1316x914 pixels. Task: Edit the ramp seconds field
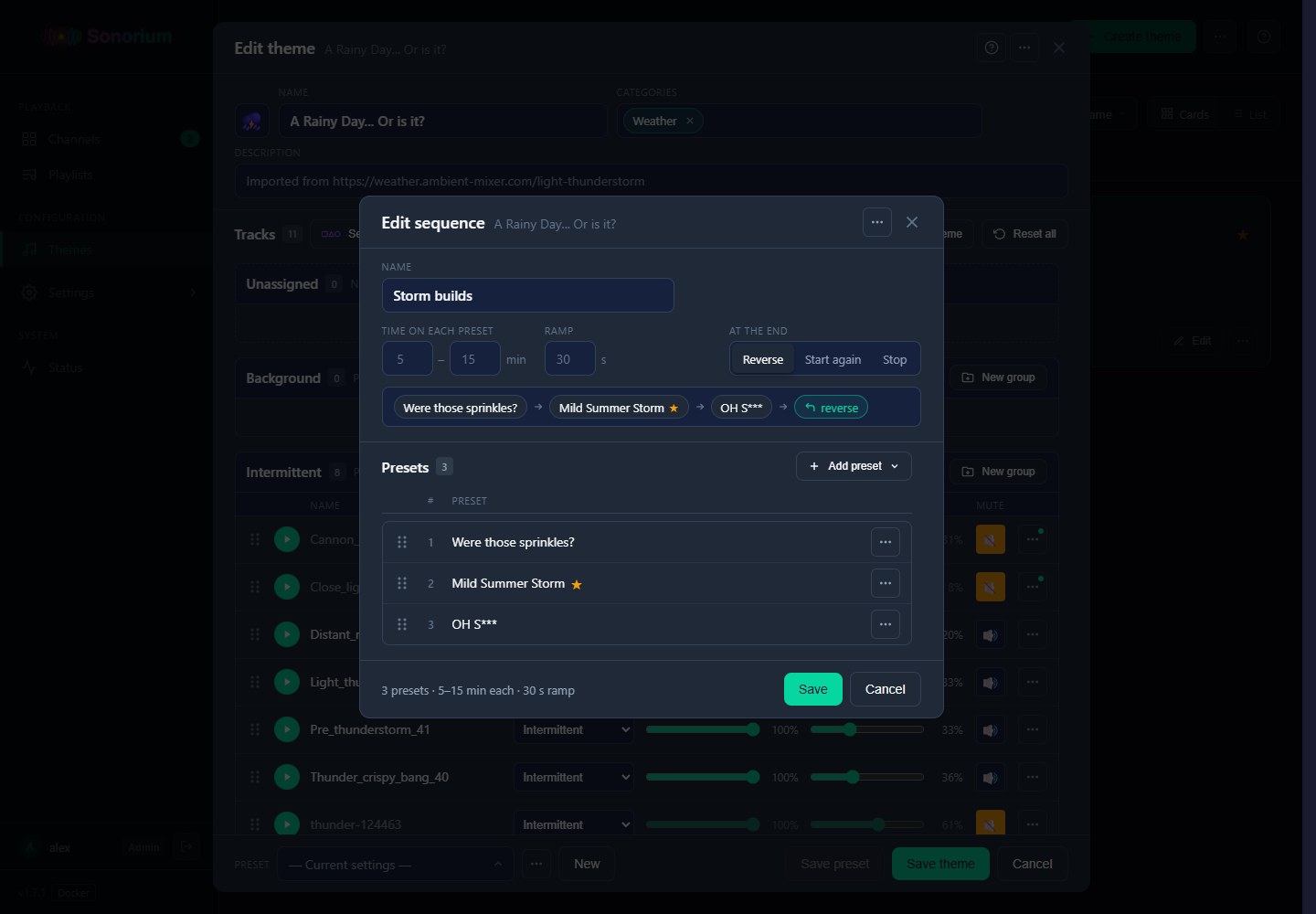click(570, 358)
